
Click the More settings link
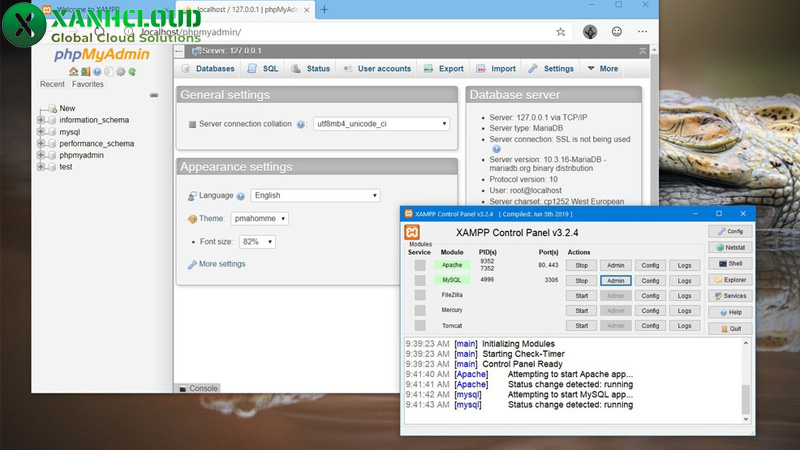[x=222, y=264]
